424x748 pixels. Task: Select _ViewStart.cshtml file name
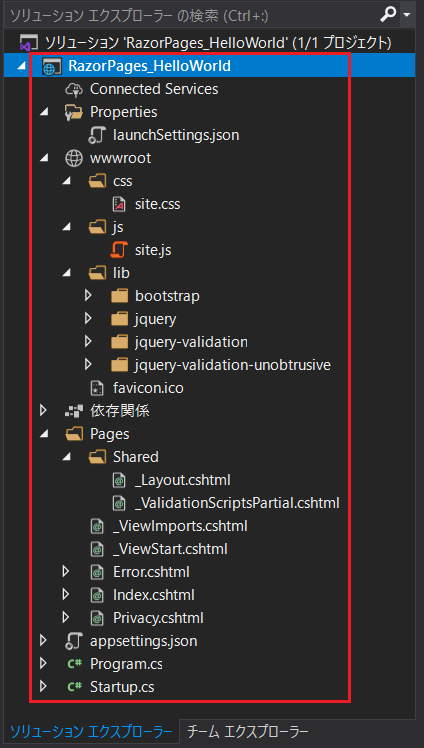pos(170,550)
